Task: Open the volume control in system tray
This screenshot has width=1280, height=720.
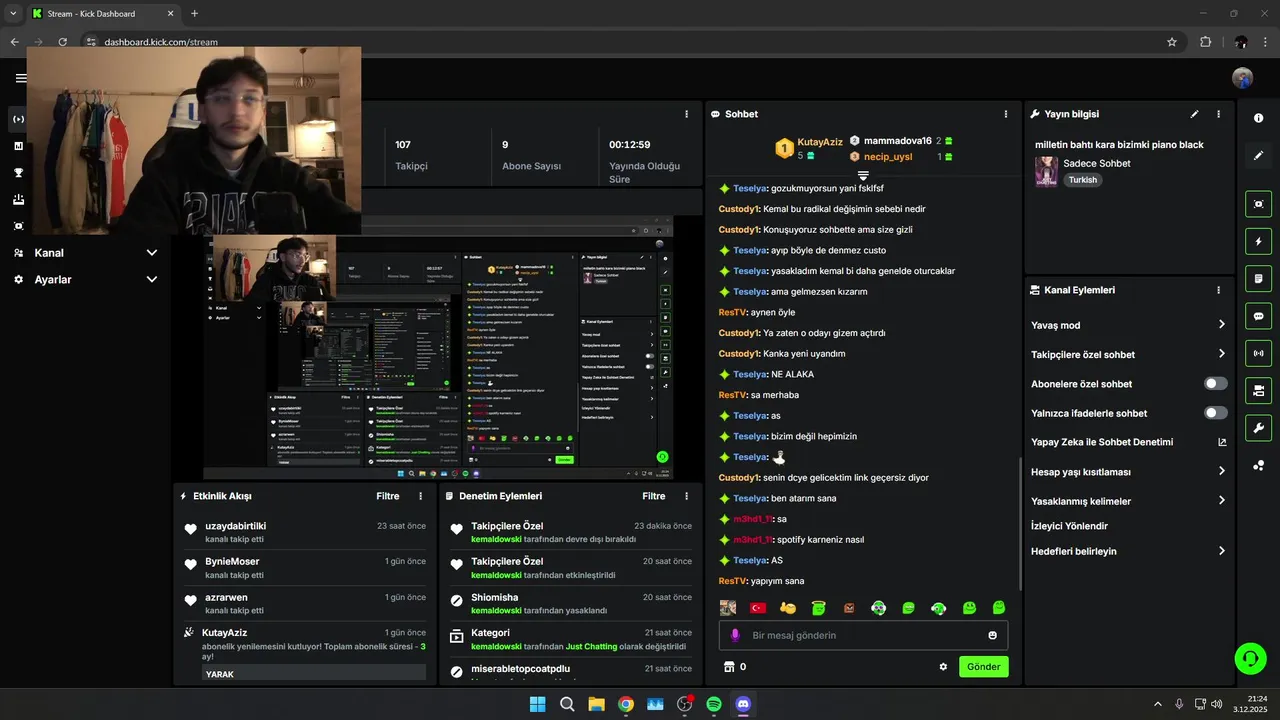Action: point(1216,704)
